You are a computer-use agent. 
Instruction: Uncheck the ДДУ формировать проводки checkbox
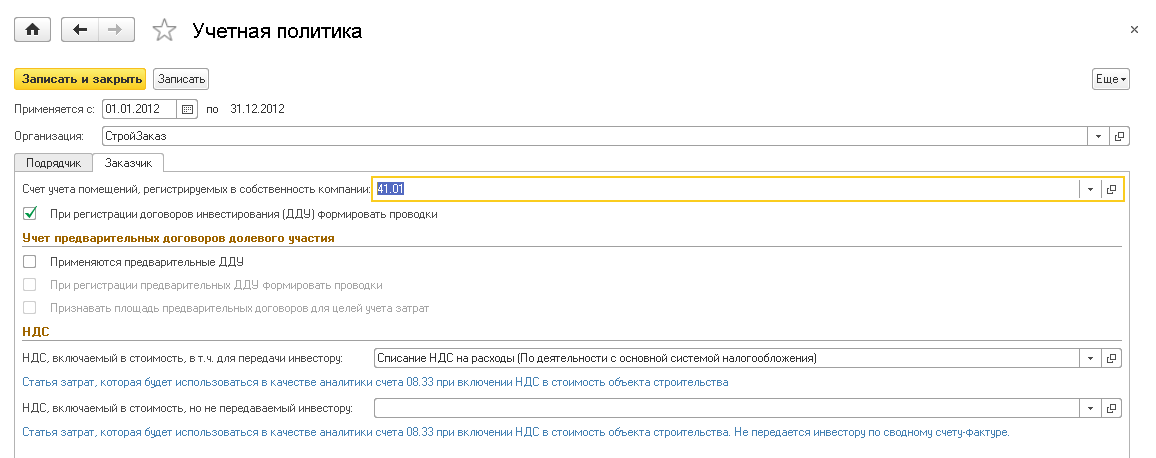tap(29, 214)
